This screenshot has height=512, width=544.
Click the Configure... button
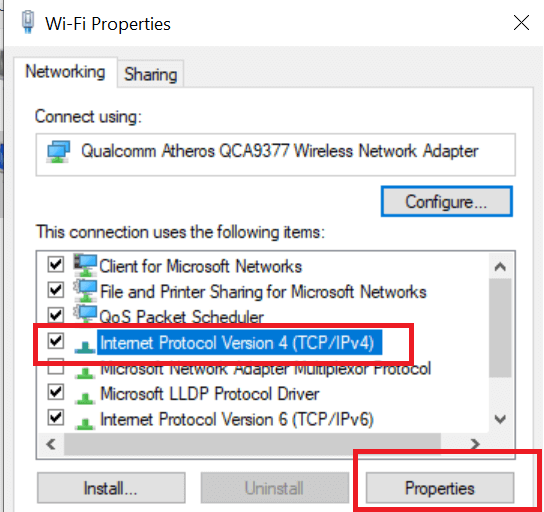tap(447, 202)
